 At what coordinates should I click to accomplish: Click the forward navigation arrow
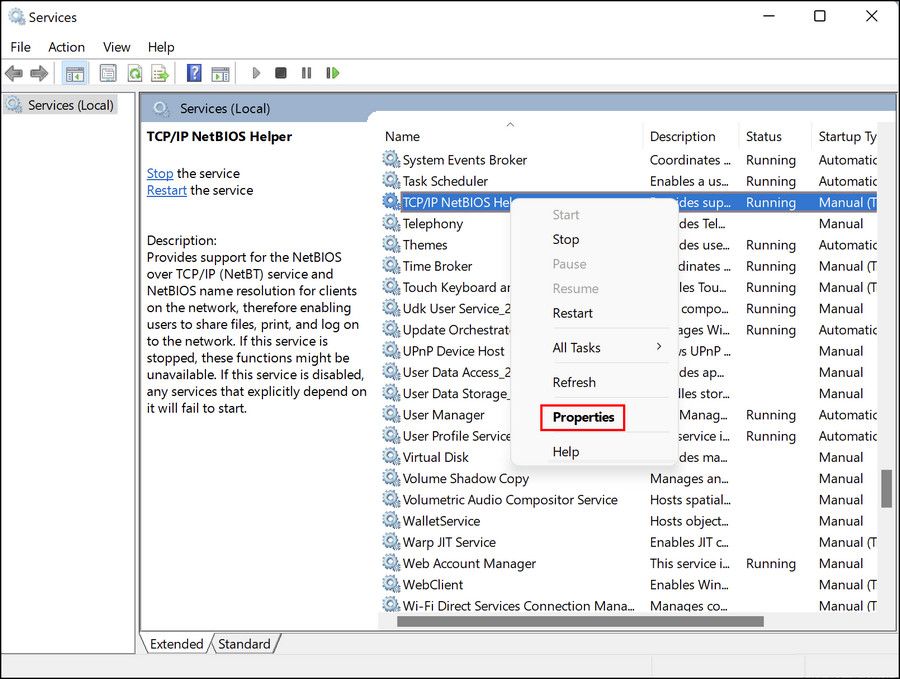point(40,72)
